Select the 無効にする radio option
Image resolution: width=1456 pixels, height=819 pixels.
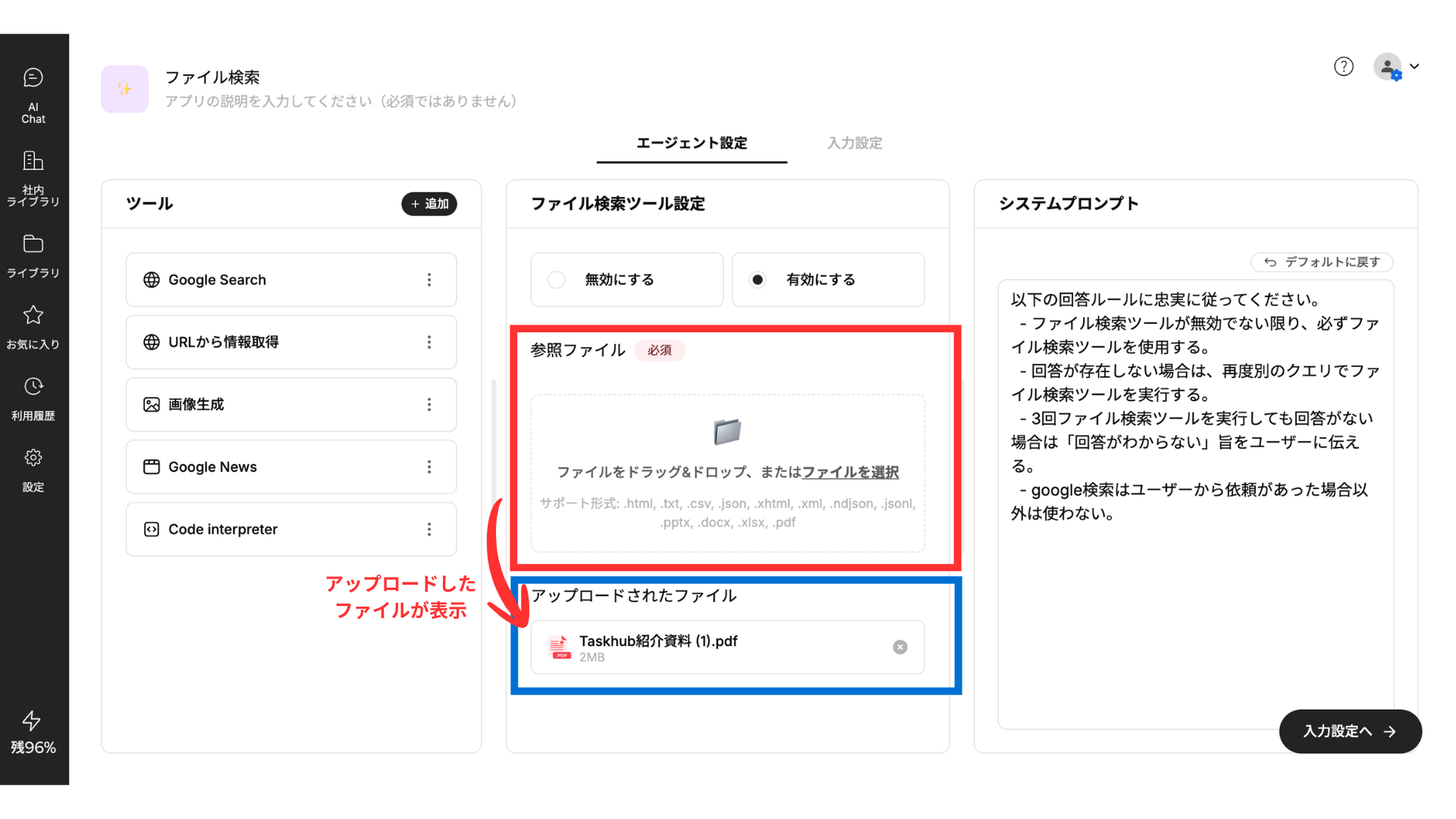(557, 280)
